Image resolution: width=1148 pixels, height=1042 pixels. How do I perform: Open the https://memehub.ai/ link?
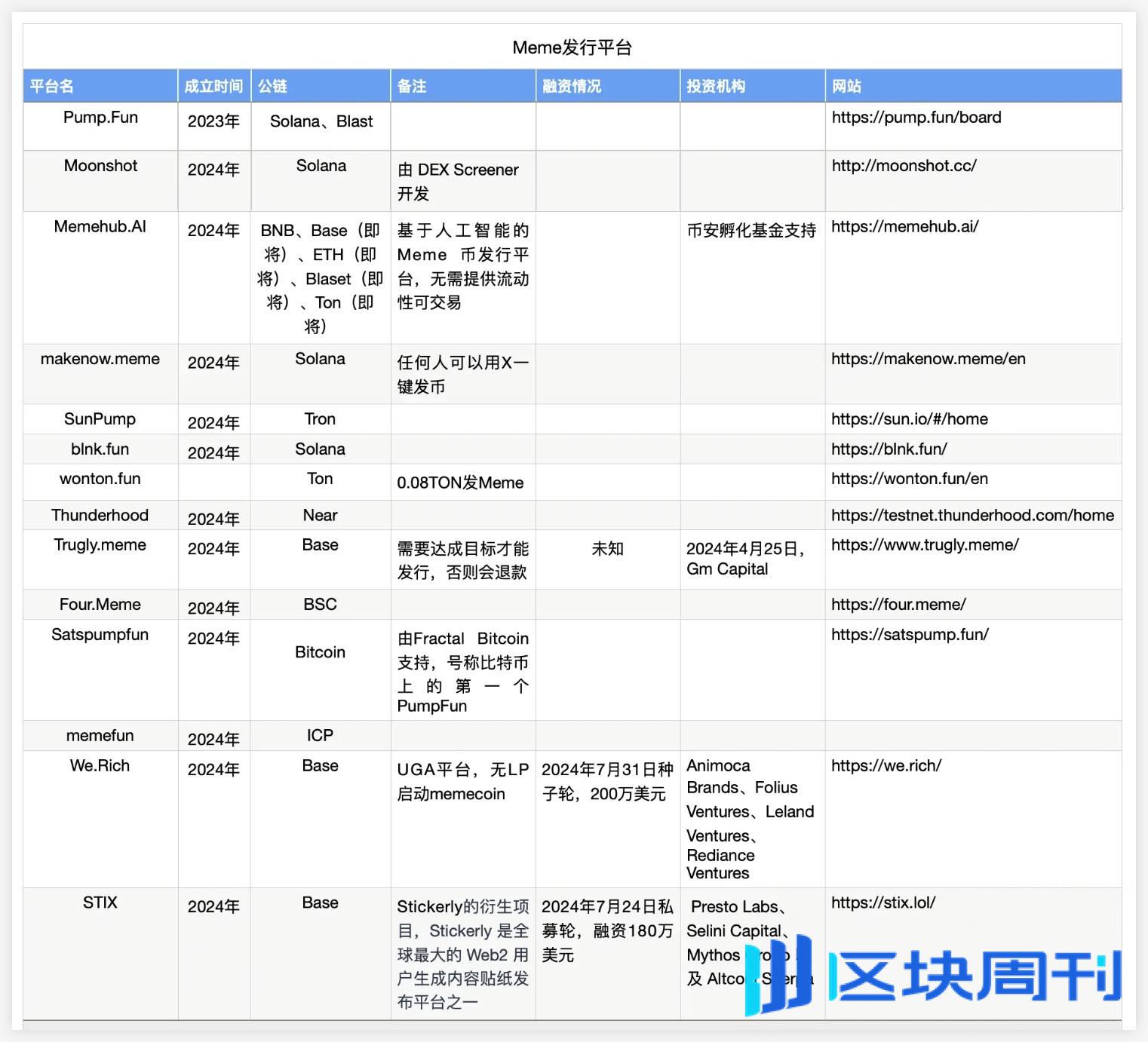[904, 226]
